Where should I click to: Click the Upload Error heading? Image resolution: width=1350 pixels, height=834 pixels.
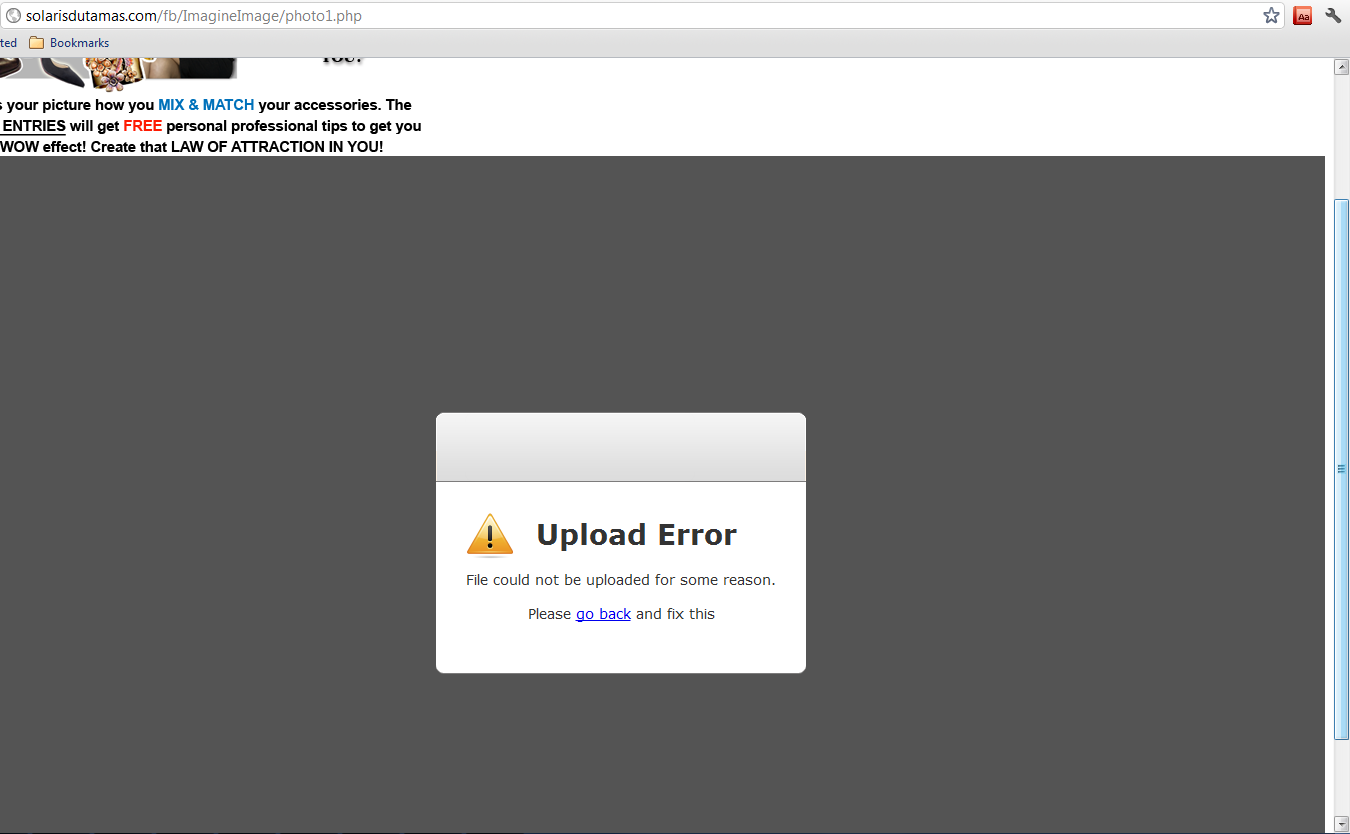click(636, 535)
